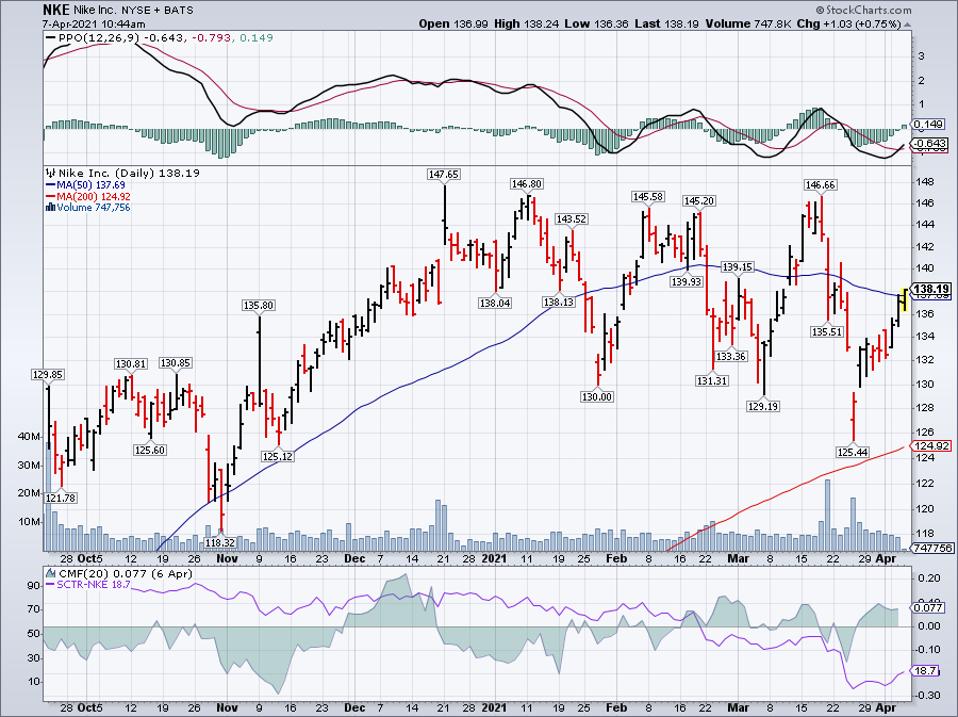
Task: Click the 10M volume axis label
Action: [30, 522]
